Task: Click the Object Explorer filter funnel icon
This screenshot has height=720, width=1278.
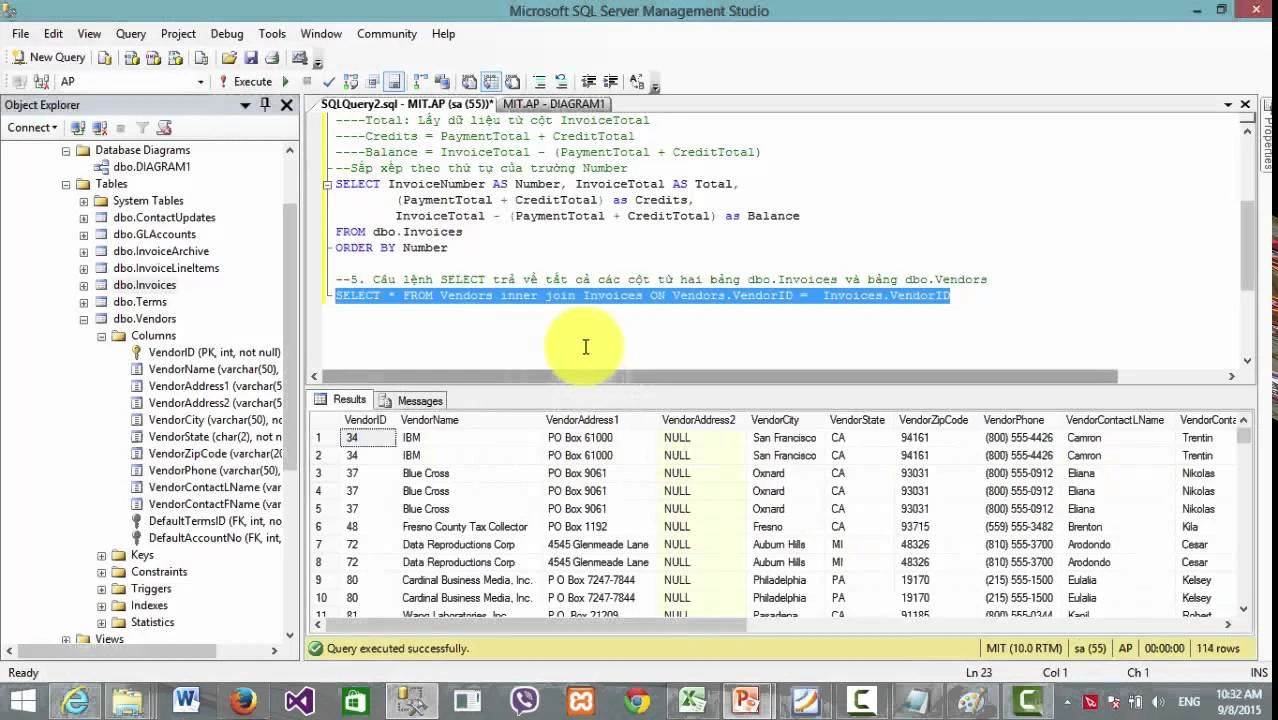Action: coord(142,128)
